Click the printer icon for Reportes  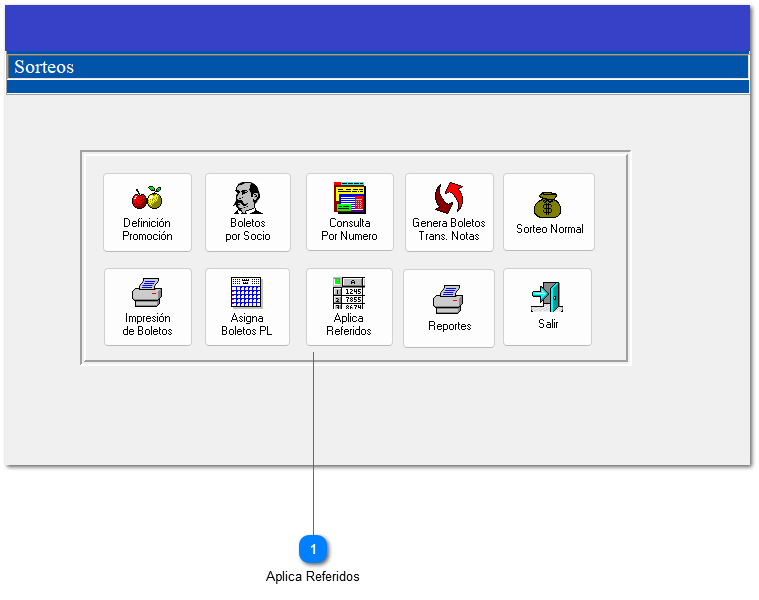click(449, 298)
